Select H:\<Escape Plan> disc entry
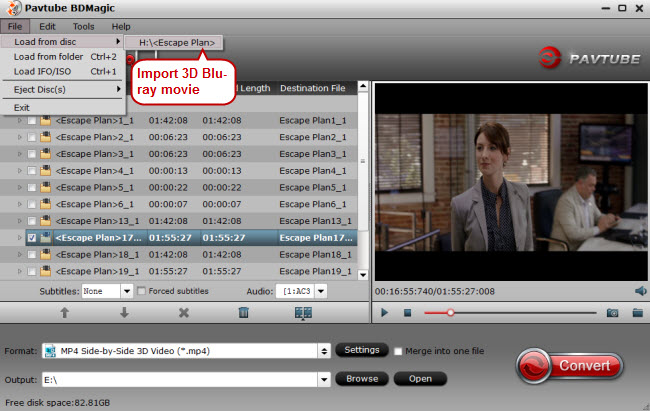Screen dimensions: 650x411 coord(174,43)
